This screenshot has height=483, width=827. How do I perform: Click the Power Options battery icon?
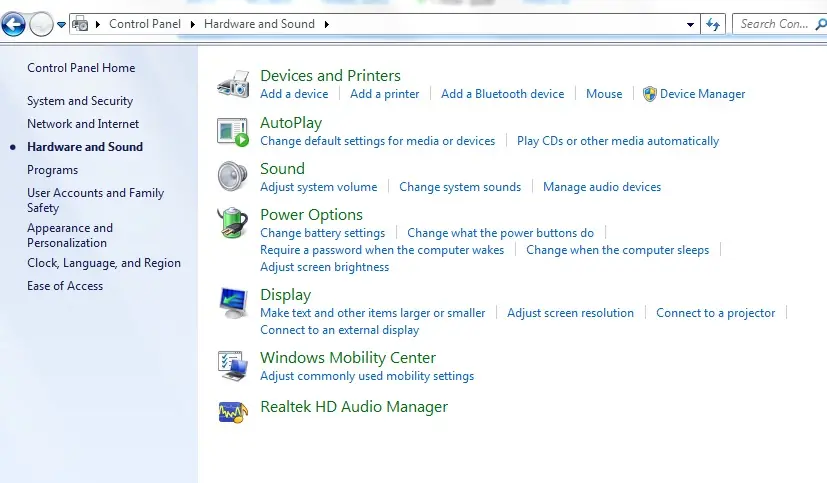point(233,223)
